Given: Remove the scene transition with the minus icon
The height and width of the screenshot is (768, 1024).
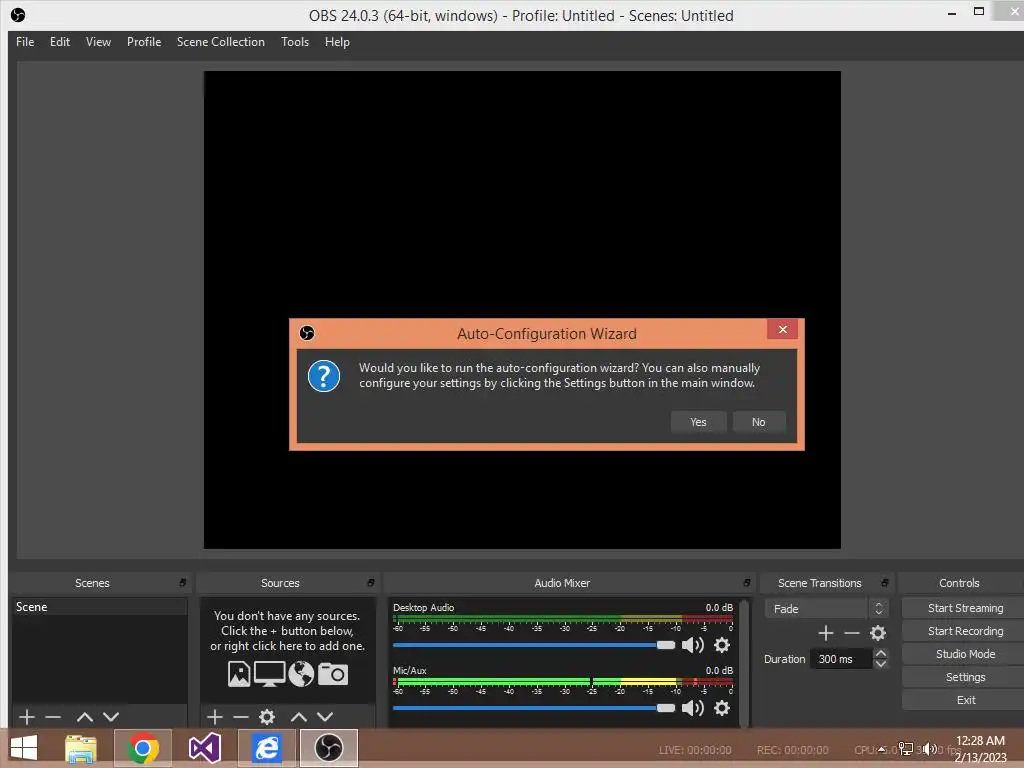Looking at the screenshot, I should (x=852, y=633).
